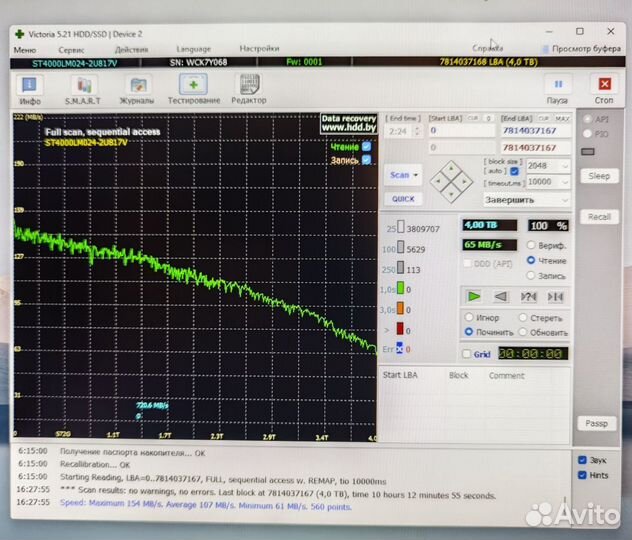
Task: Click the QUICK scan button
Action: point(402,199)
